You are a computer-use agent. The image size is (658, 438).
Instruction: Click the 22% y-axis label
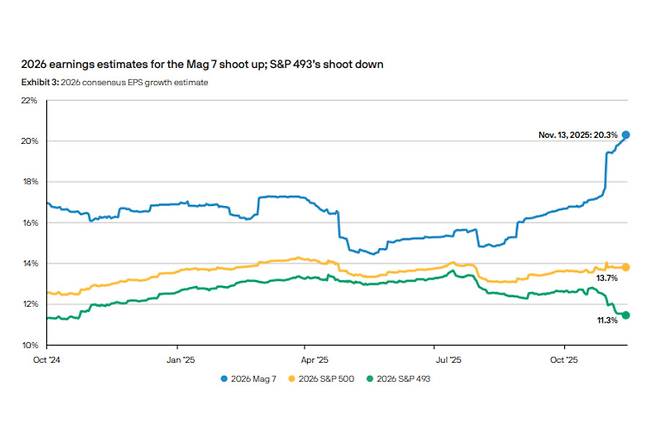[28, 100]
